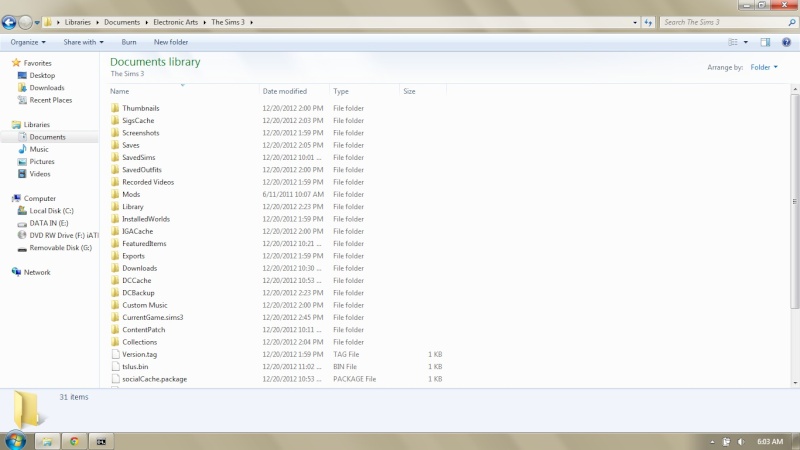Click the Burn toolbar button

point(129,42)
